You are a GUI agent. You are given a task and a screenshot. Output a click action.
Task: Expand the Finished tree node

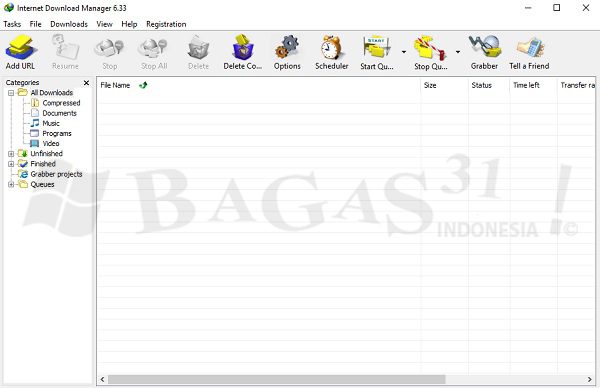pyautogui.click(x=11, y=164)
